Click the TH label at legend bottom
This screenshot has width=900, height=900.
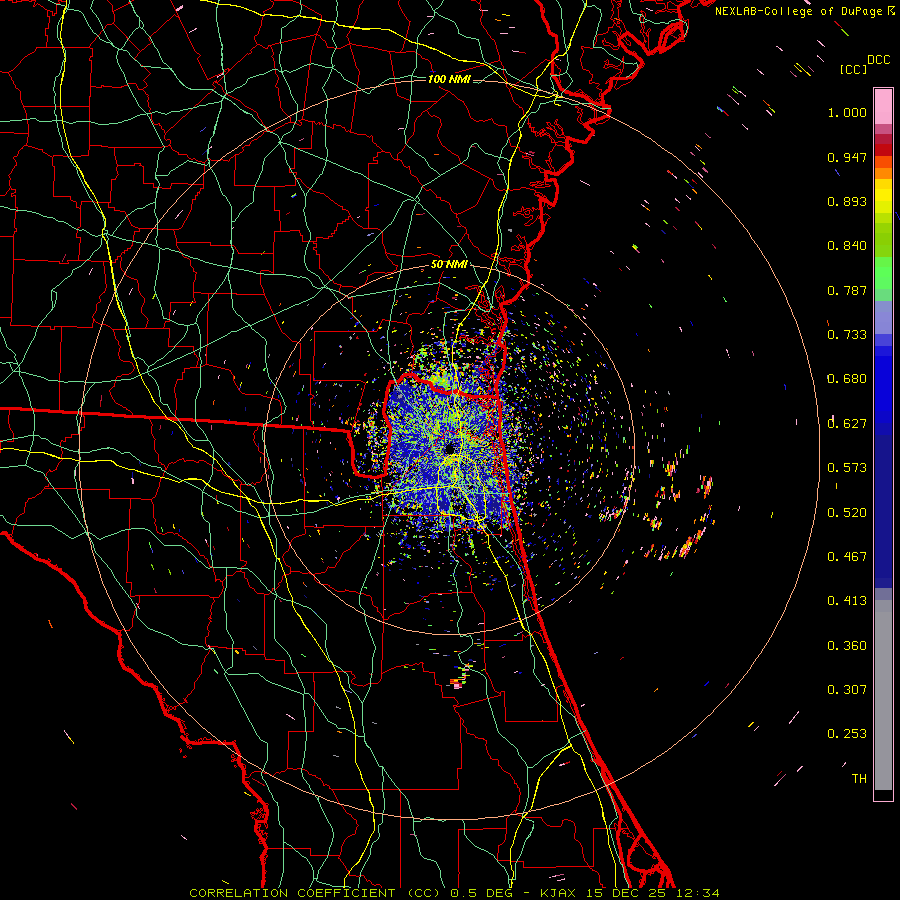pos(859,779)
